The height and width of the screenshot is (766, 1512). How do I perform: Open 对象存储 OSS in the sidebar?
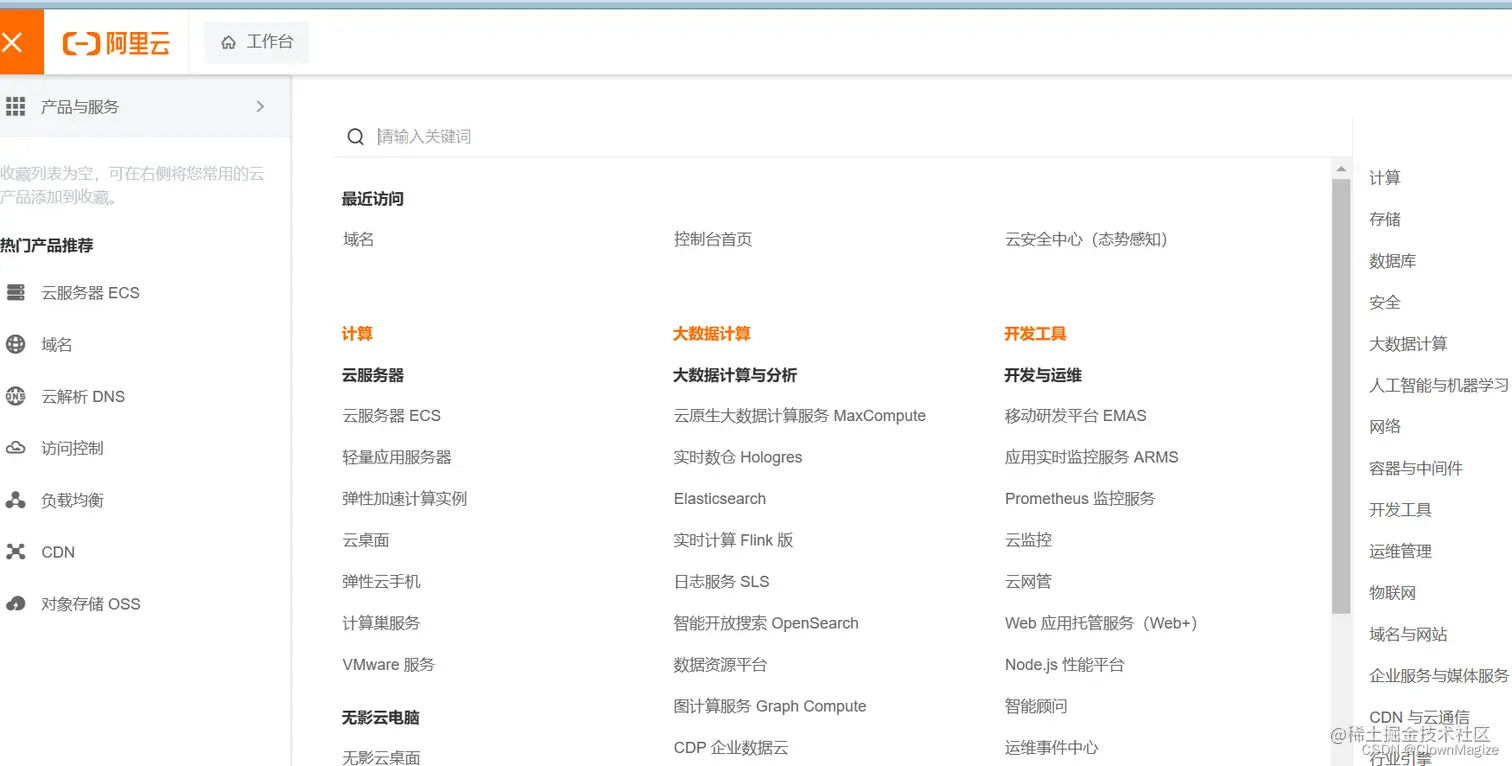pyautogui.click(x=91, y=604)
